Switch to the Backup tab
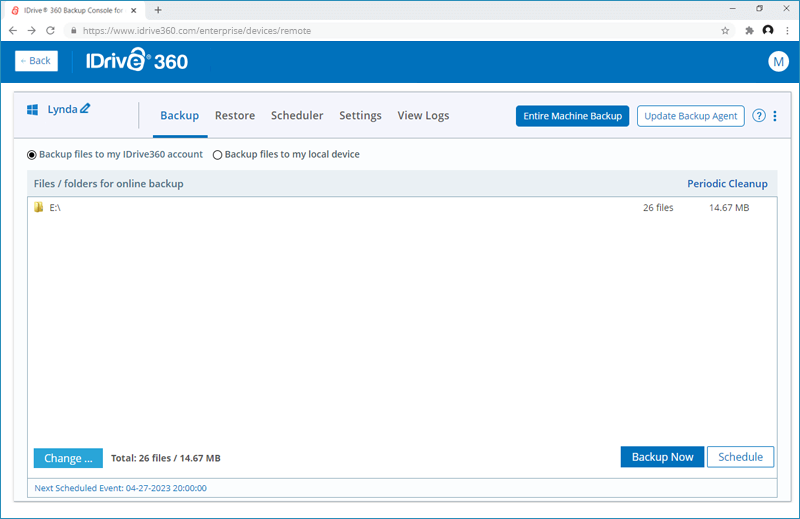The image size is (800, 519). coord(180,116)
